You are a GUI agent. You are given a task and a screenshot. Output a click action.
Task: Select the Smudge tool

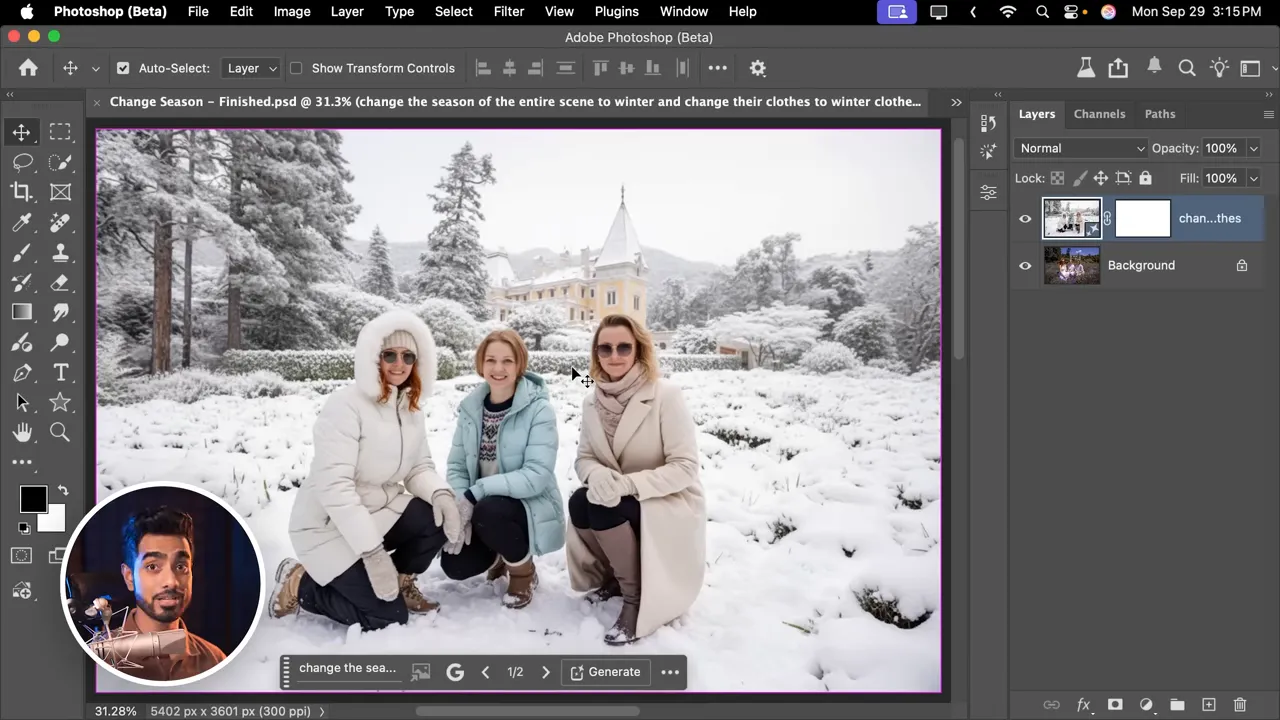[x=60, y=312]
